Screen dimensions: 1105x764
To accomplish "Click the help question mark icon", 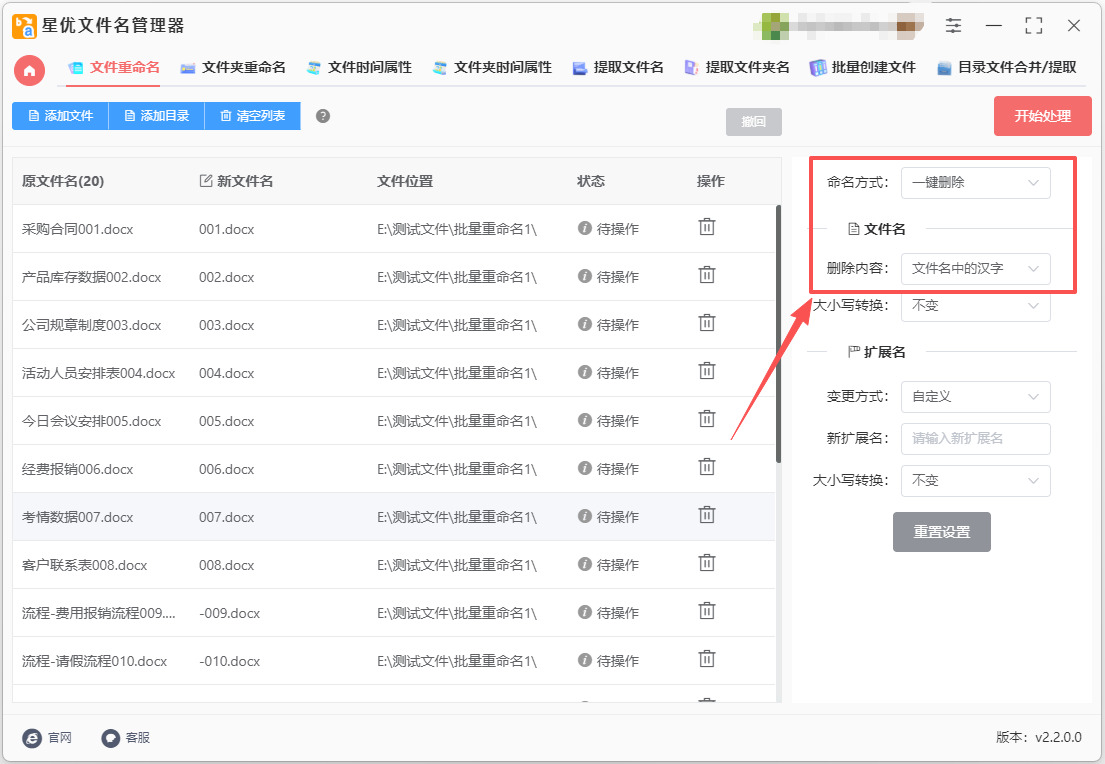I will pyautogui.click(x=323, y=116).
